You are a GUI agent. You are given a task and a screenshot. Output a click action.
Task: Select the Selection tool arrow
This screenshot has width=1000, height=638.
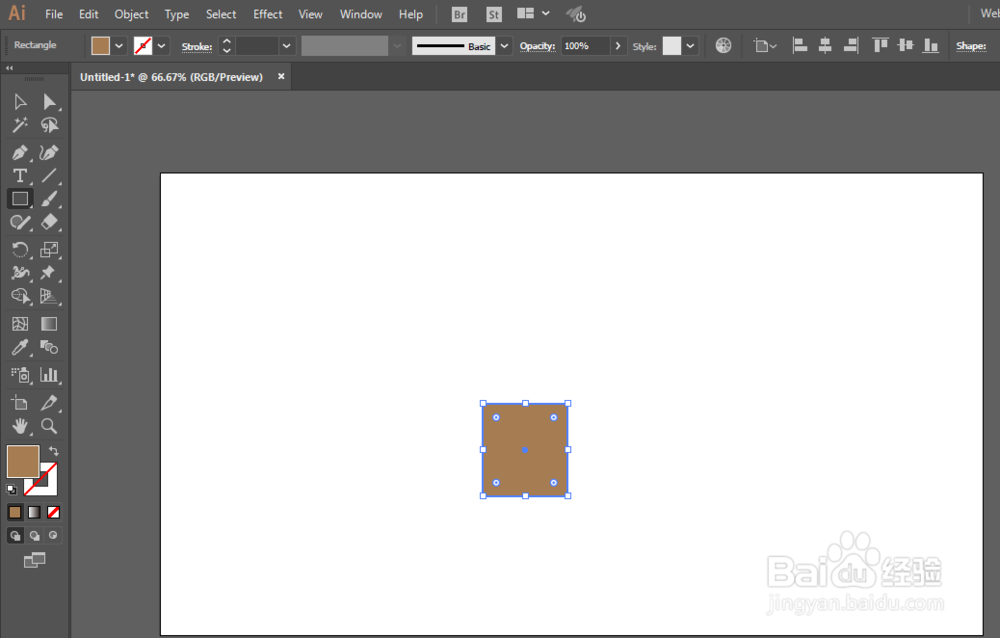(20, 102)
